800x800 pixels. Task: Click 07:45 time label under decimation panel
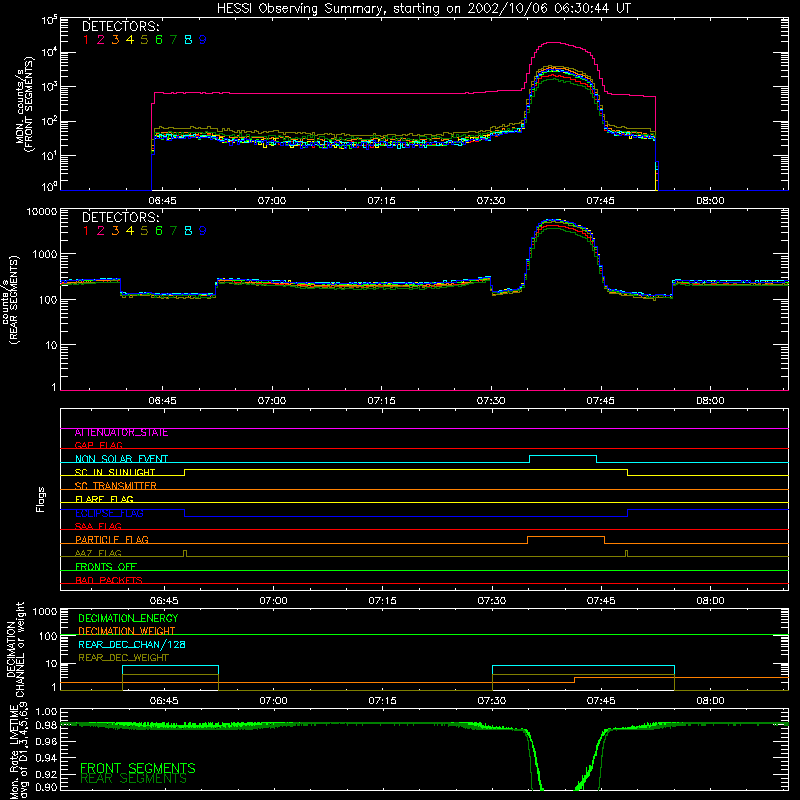coord(601,701)
